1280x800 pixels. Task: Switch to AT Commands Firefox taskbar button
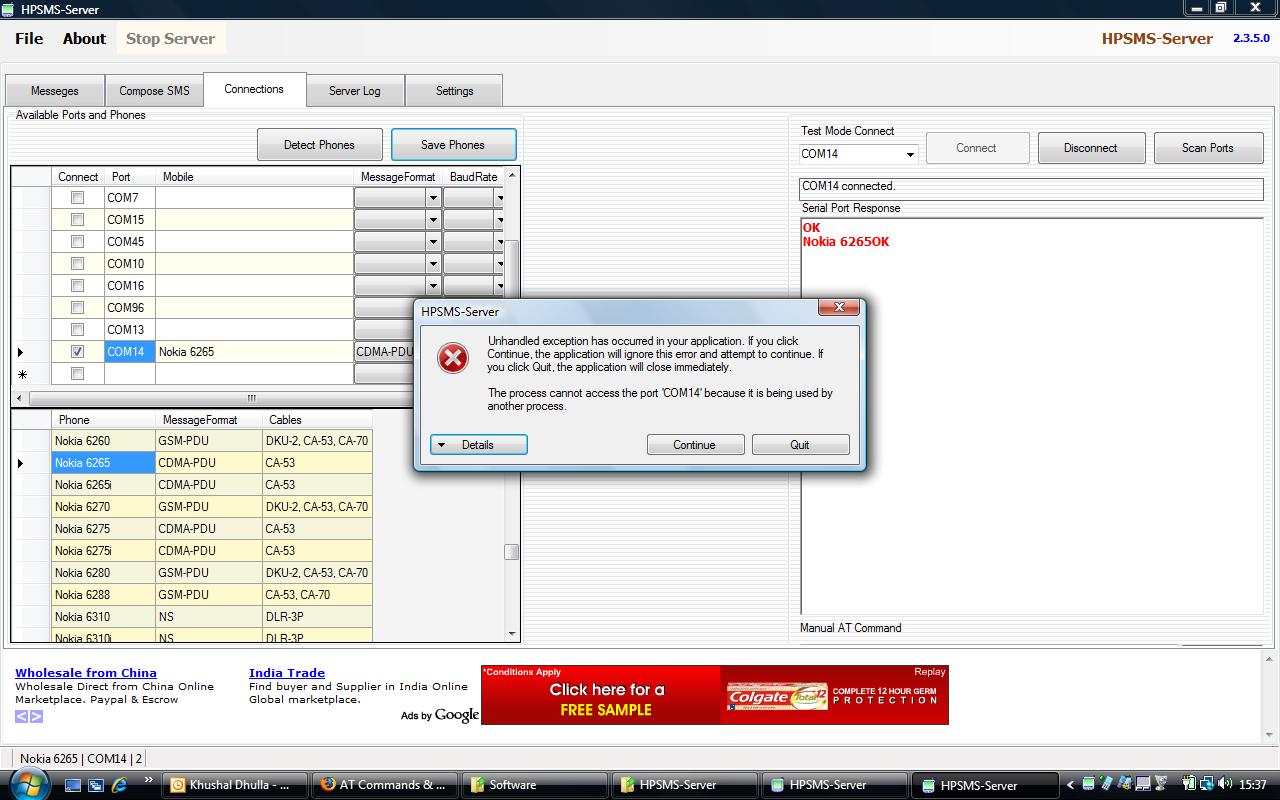[x=384, y=785]
